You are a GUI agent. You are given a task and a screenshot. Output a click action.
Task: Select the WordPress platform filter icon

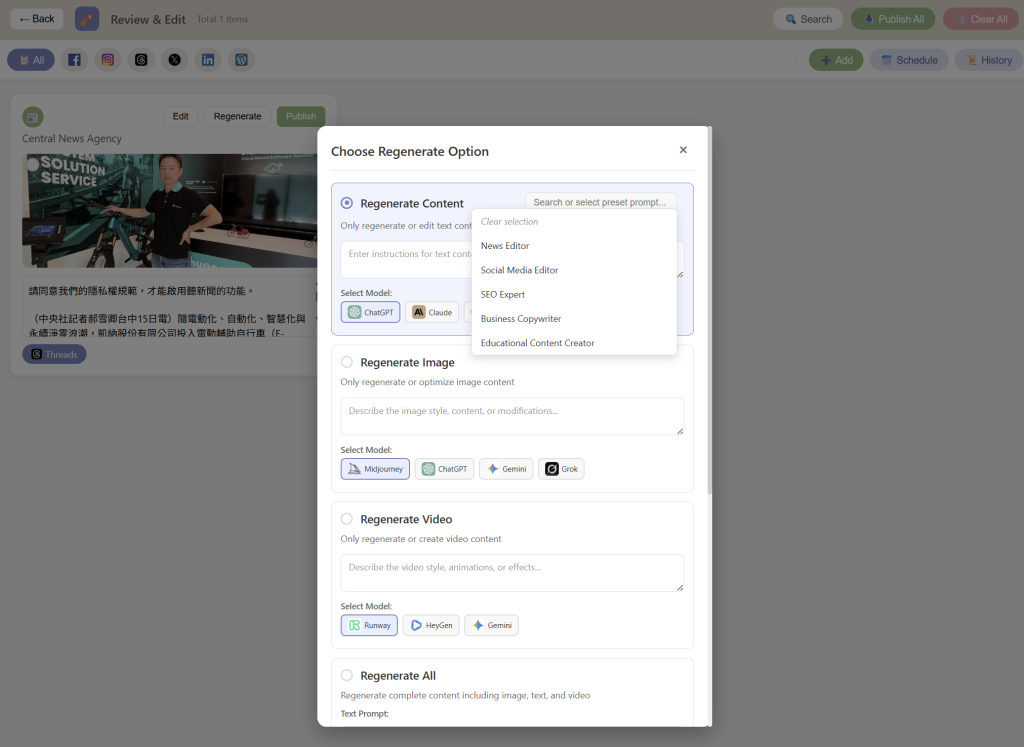tap(241, 60)
